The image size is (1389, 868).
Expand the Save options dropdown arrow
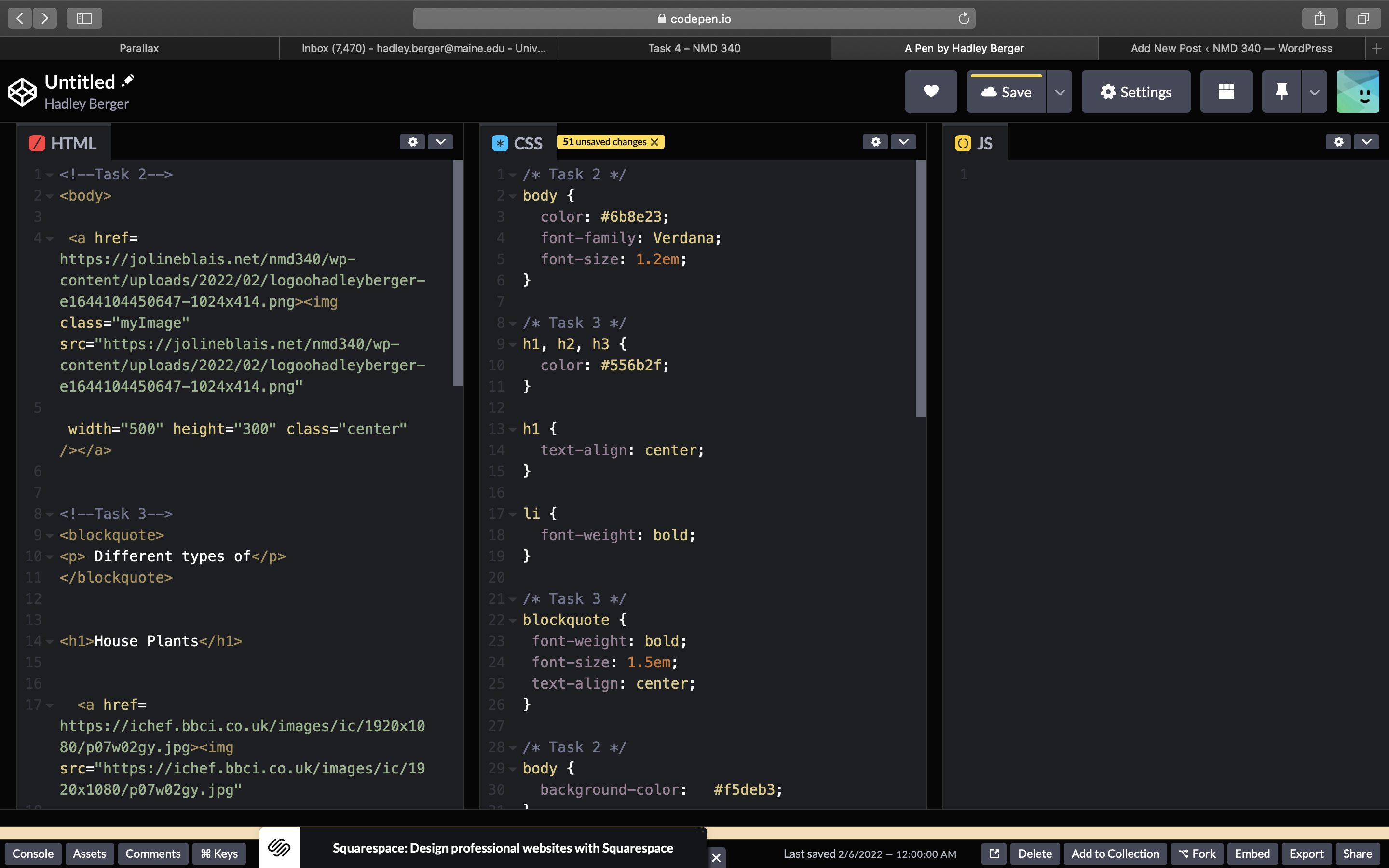point(1060,92)
